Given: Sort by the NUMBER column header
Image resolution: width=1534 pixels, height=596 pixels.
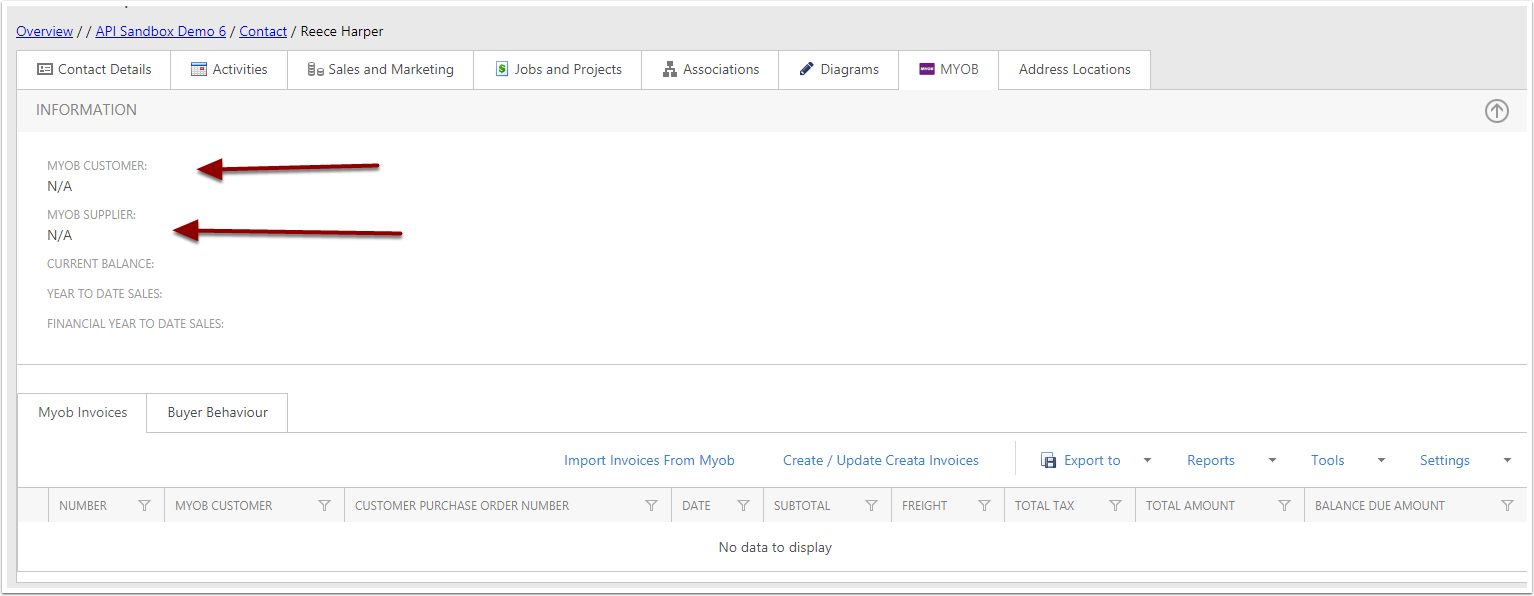Looking at the screenshot, I should [x=83, y=506].
